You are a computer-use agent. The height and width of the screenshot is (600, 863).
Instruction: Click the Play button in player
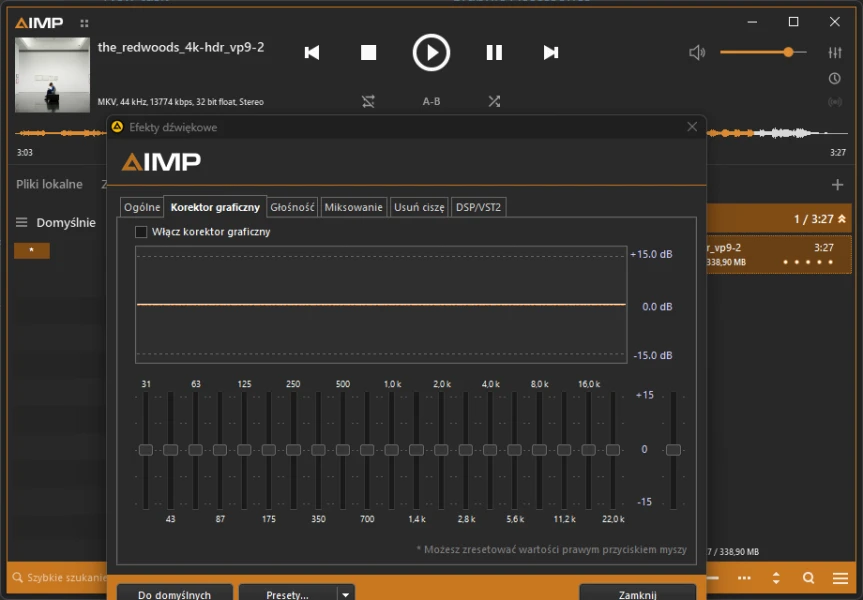[431, 52]
